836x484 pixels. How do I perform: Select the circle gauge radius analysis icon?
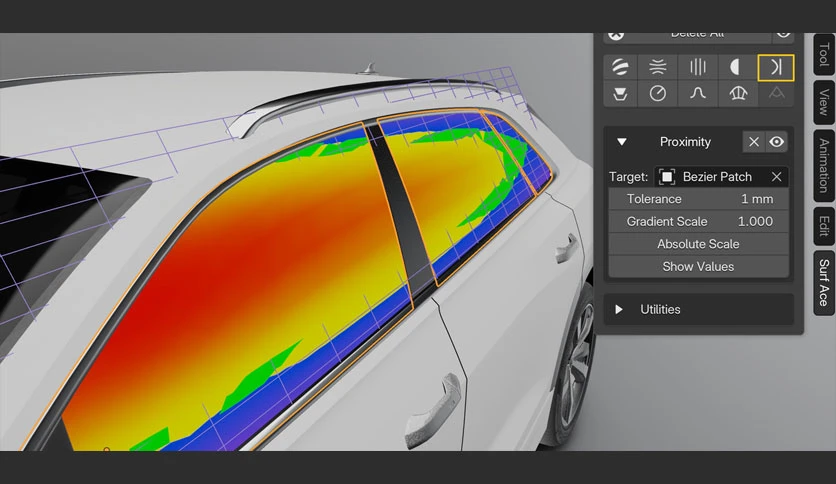658,94
